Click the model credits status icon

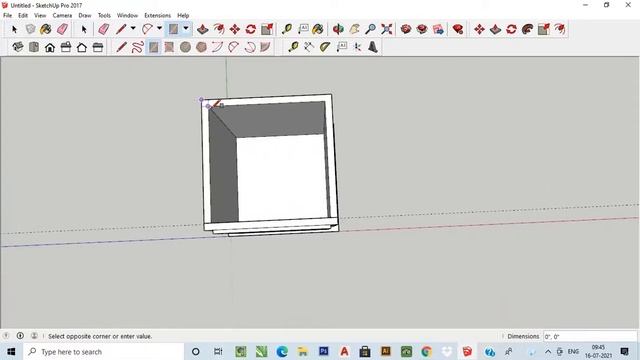coord(20,336)
